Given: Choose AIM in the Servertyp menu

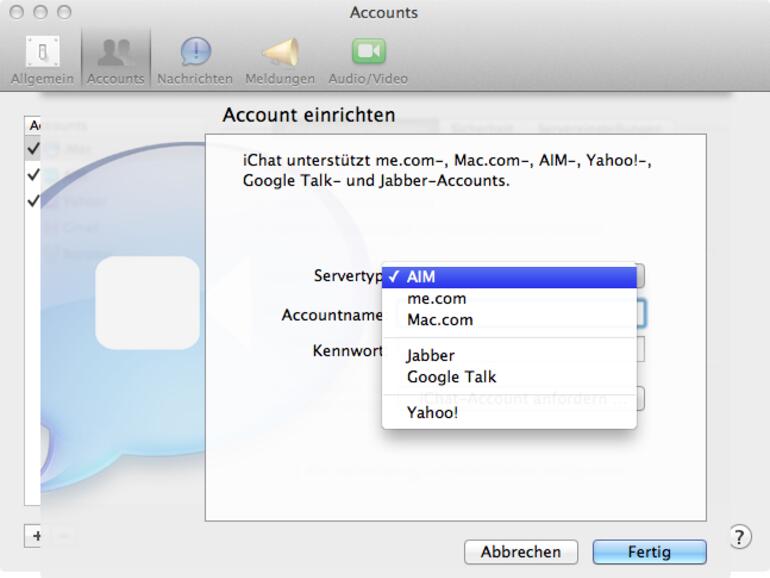Looking at the screenshot, I should tap(509, 277).
